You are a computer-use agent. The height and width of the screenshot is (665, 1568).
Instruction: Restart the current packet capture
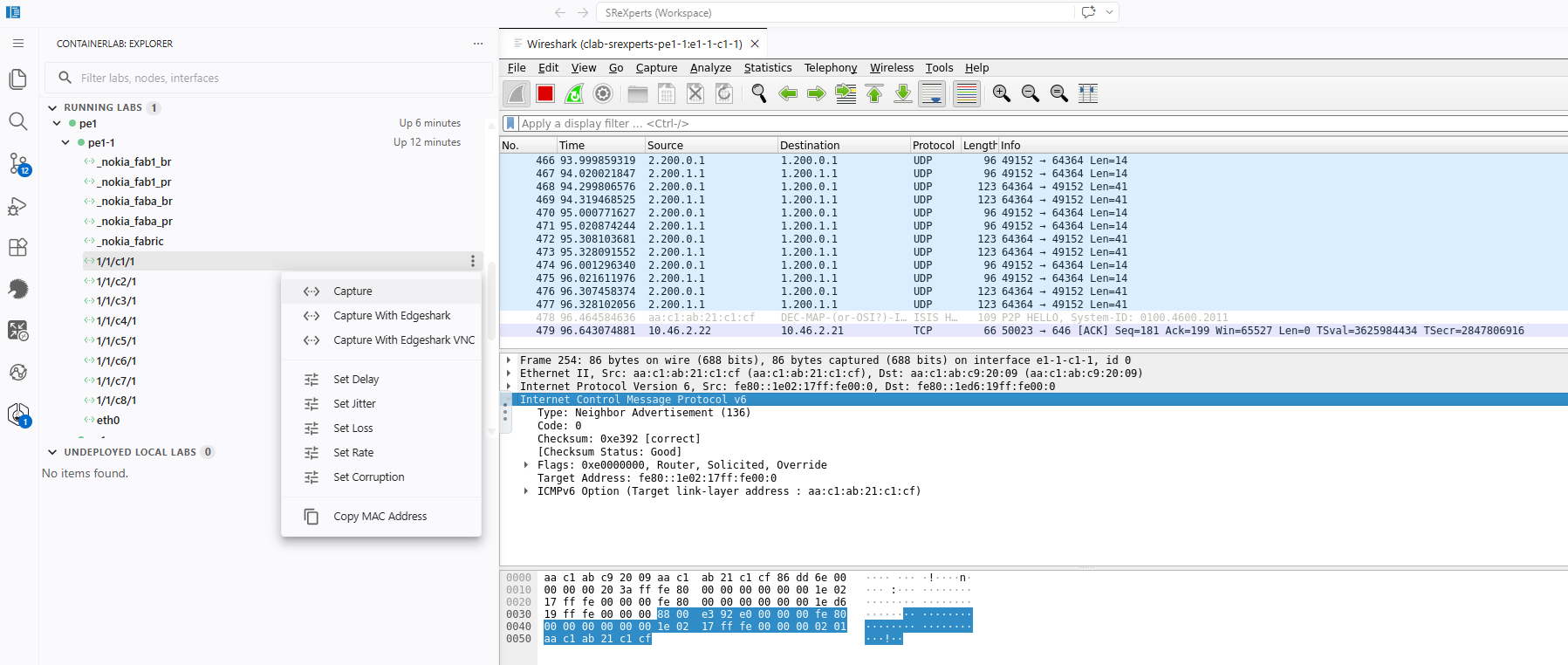[574, 93]
